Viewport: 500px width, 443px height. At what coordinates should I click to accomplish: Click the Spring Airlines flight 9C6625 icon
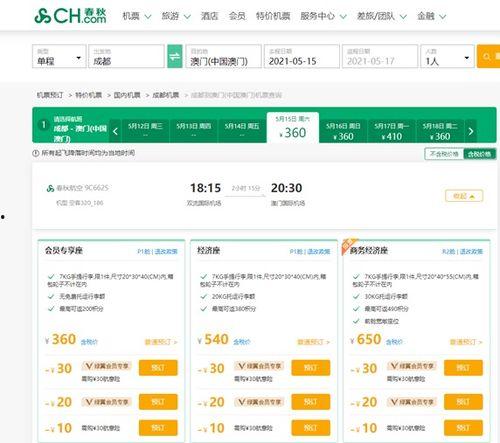coord(50,188)
